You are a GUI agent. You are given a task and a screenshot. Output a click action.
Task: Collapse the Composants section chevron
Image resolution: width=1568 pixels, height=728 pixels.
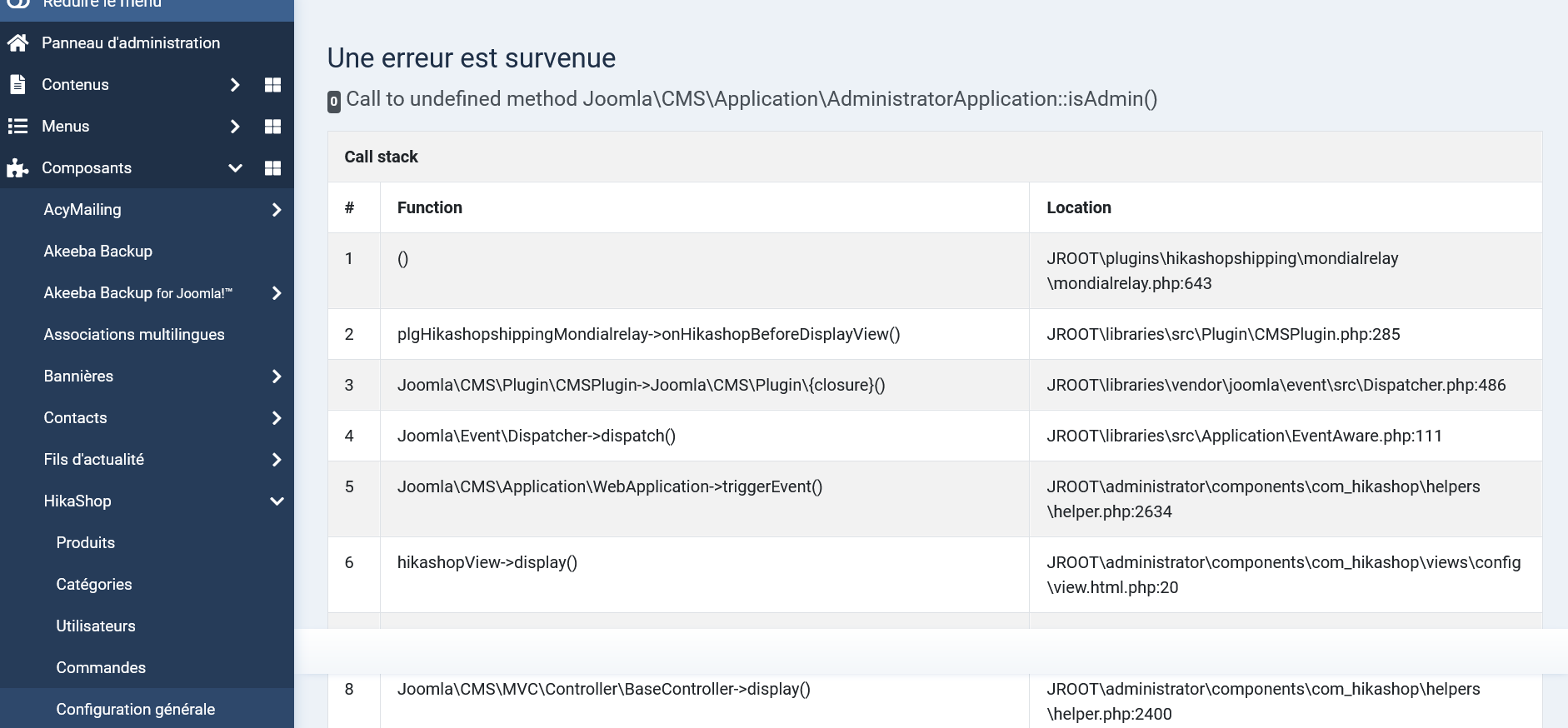pyautogui.click(x=235, y=168)
